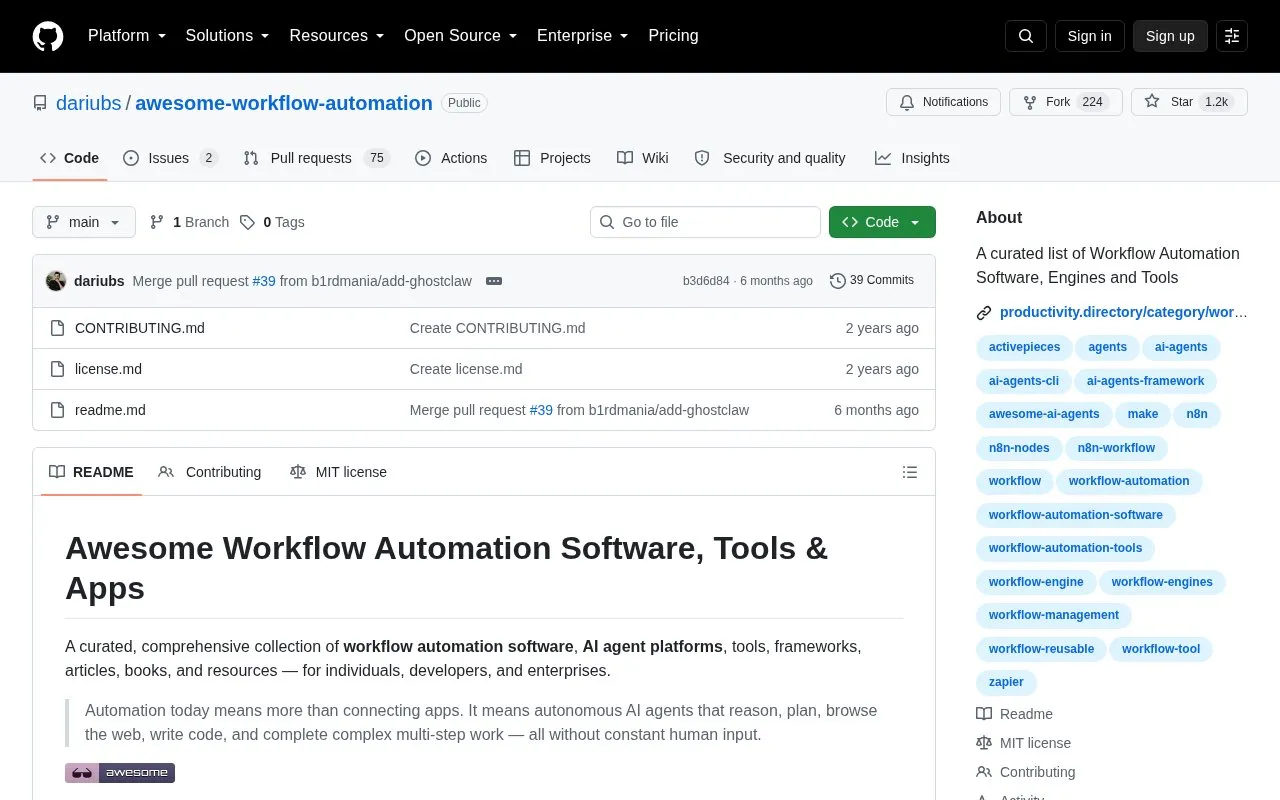
Task: Open the Actions tab
Action: pyautogui.click(x=451, y=158)
